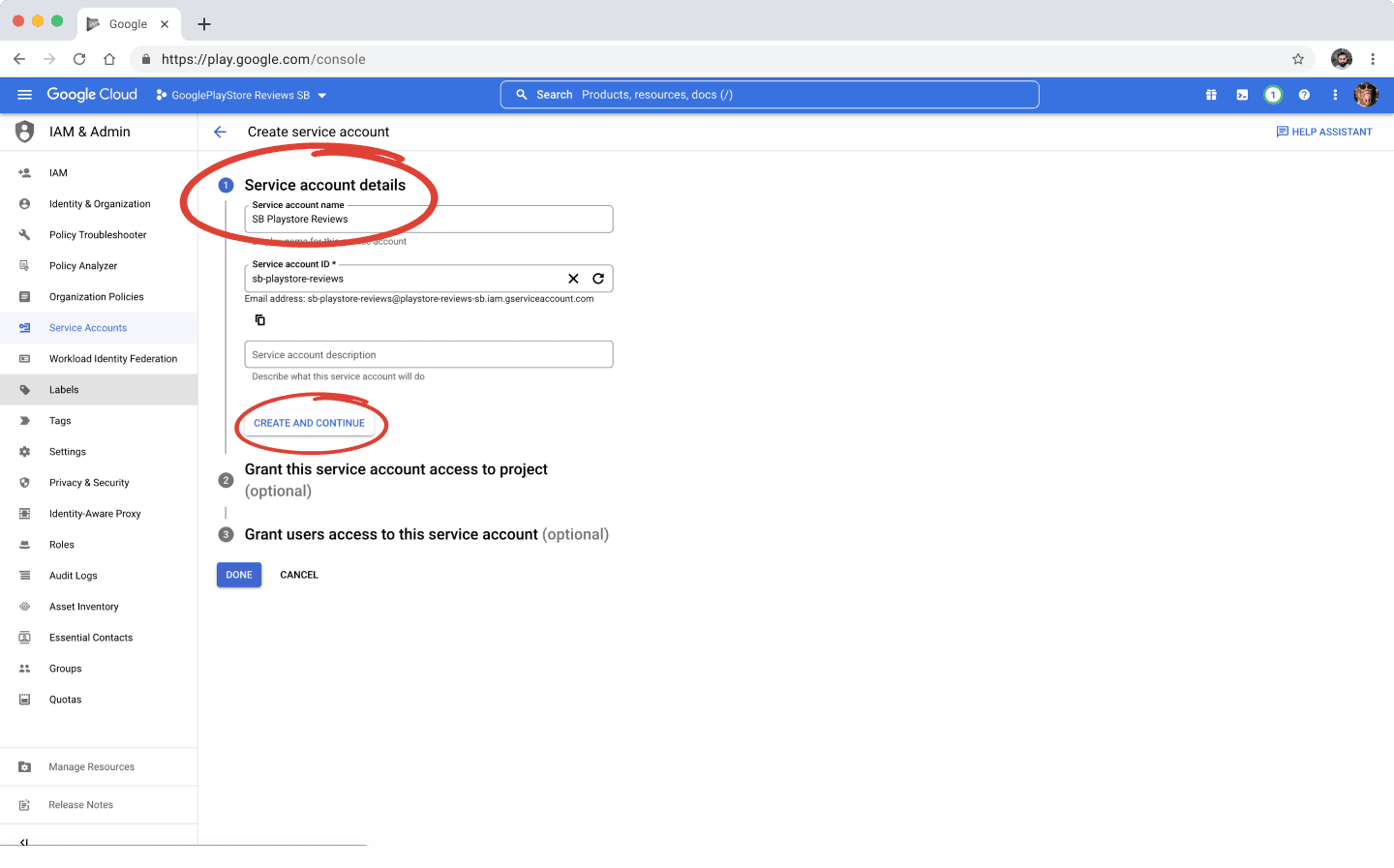Screen dimensions: 1394x868
Task: Click the Done button
Action: [x=239, y=575]
